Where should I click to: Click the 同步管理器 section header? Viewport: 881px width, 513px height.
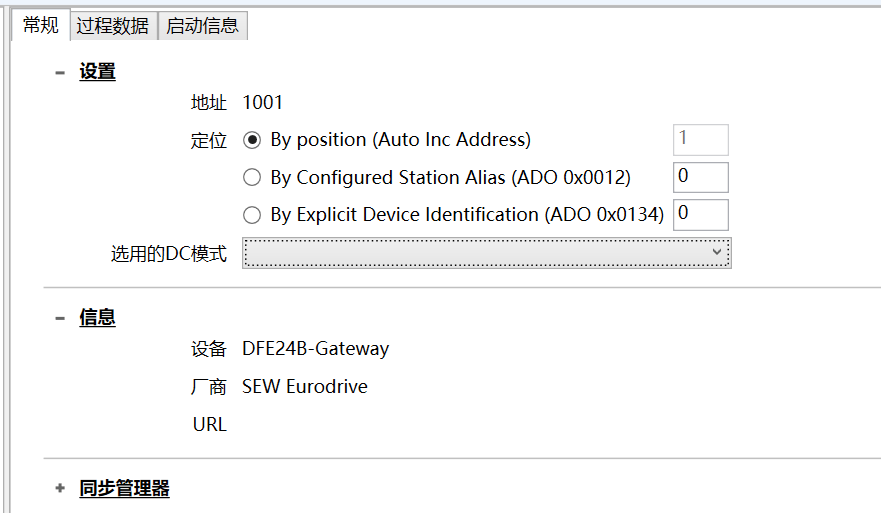tap(124, 488)
